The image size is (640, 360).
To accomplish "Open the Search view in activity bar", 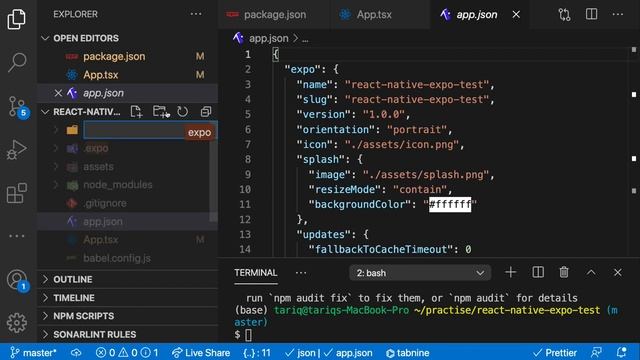I will coord(17,62).
